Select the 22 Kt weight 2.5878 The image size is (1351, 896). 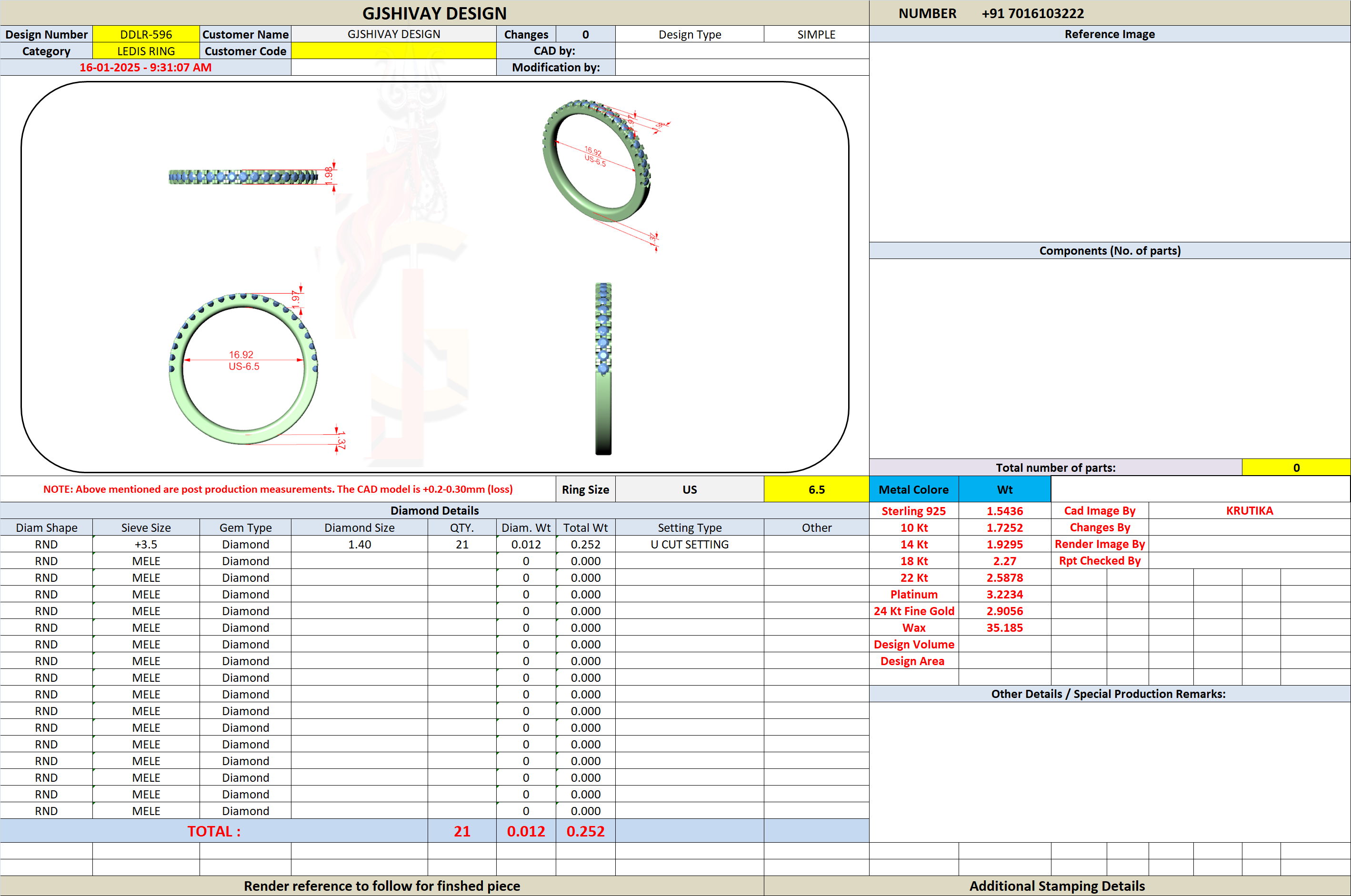tap(1004, 577)
